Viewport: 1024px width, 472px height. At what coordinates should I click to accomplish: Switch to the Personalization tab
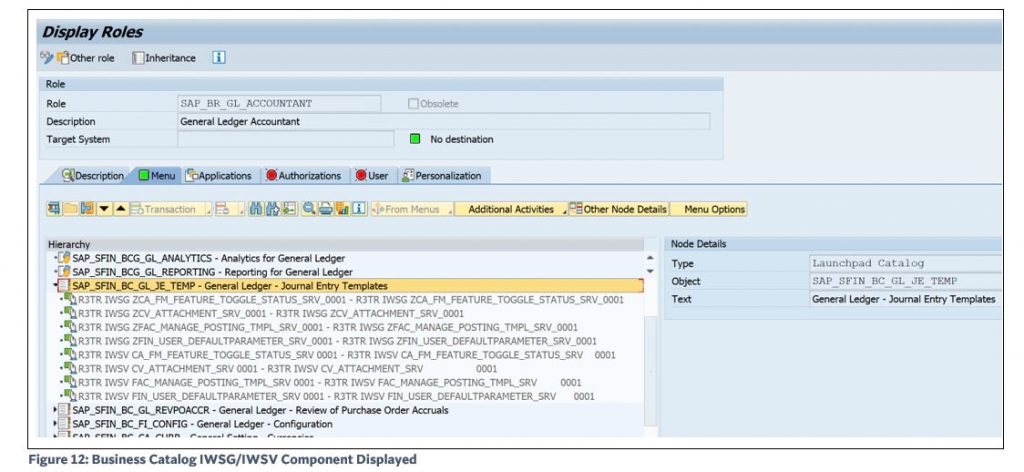click(x=441, y=176)
